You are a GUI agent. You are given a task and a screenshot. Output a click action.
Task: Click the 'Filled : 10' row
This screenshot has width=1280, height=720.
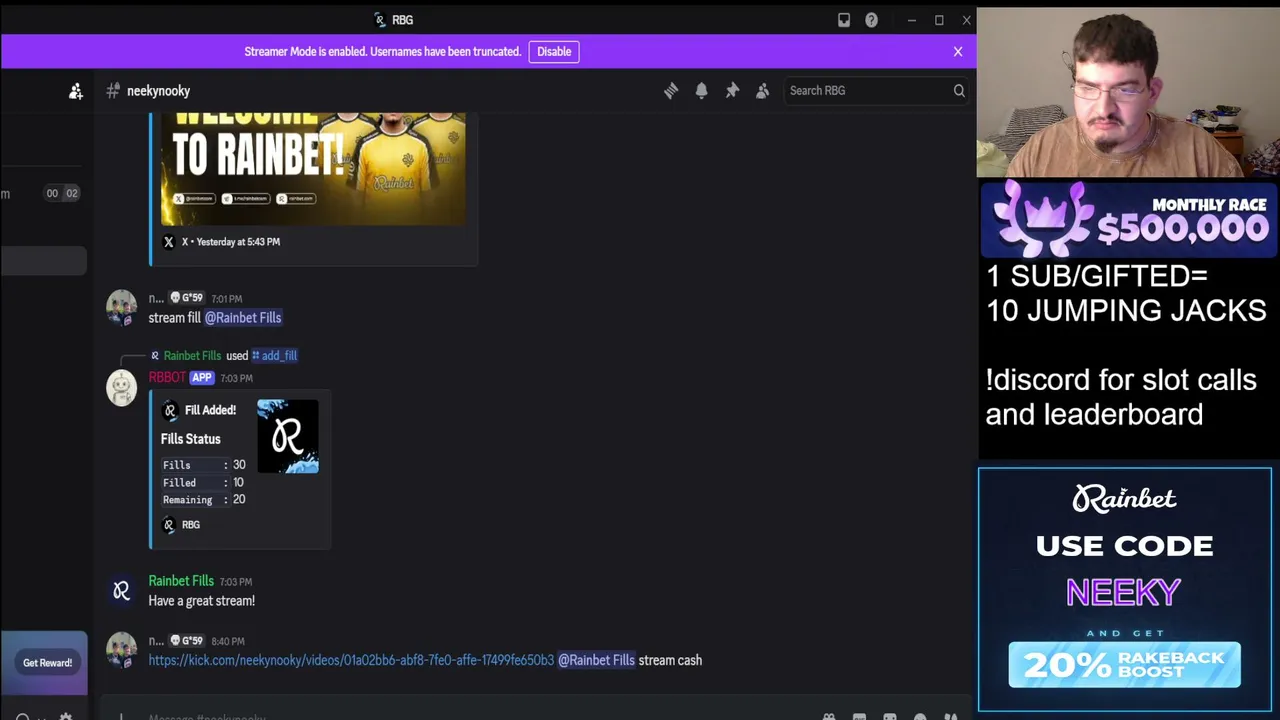point(204,483)
